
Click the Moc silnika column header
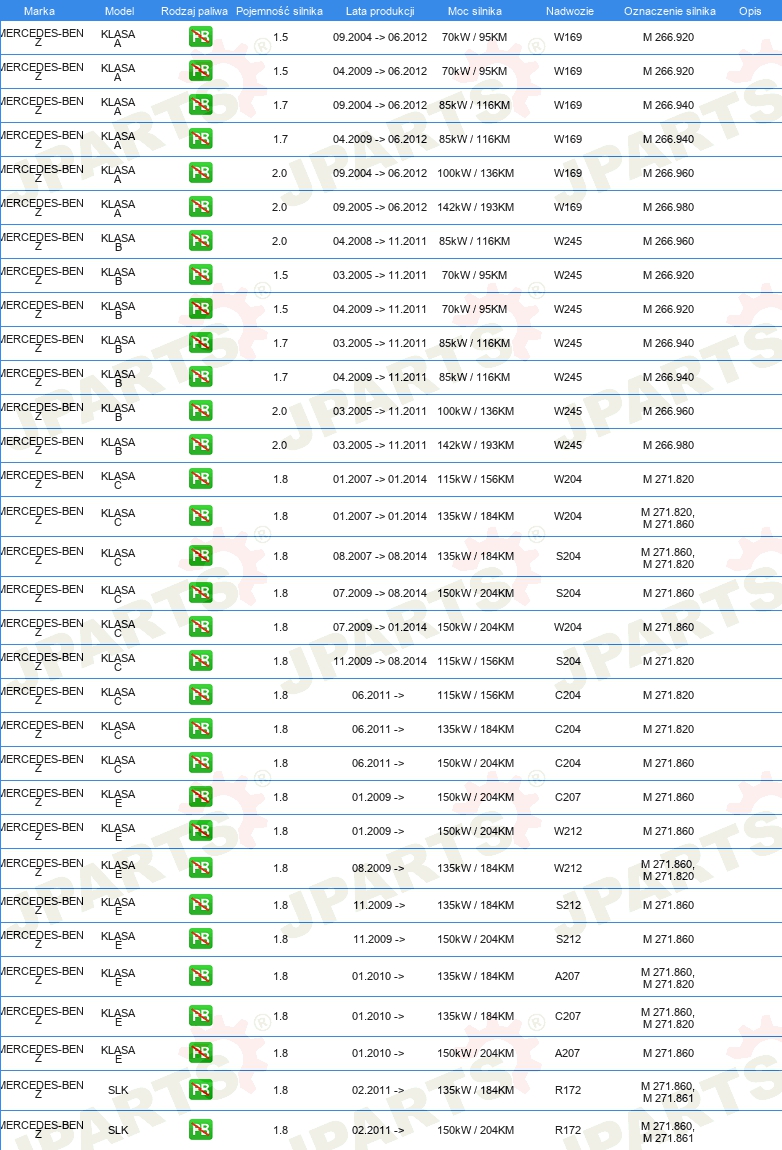pyautogui.click(x=475, y=11)
